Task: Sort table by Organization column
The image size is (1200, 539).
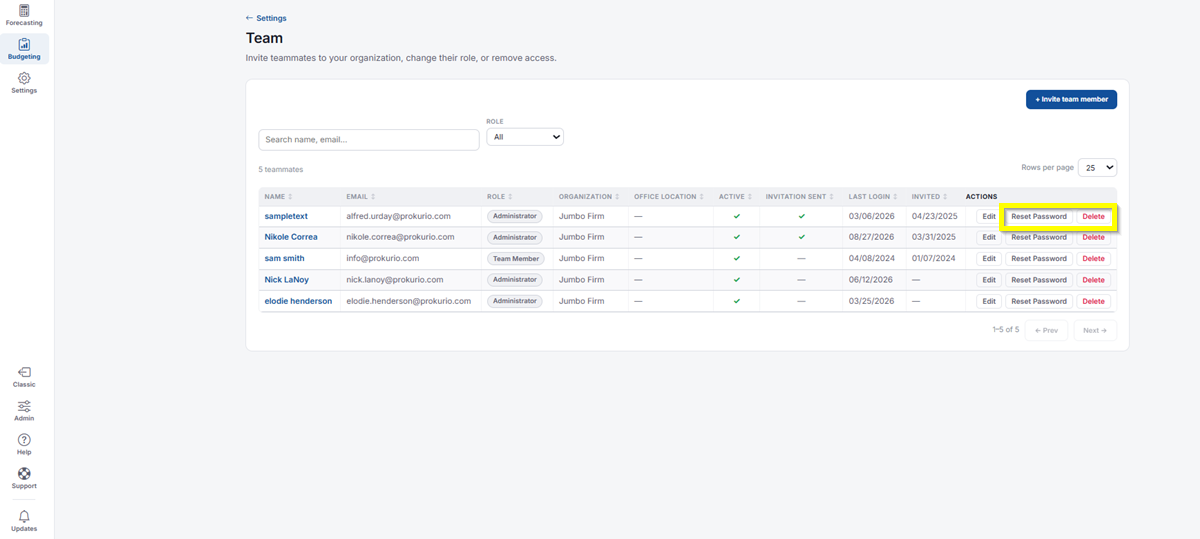Action: [589, 197]
